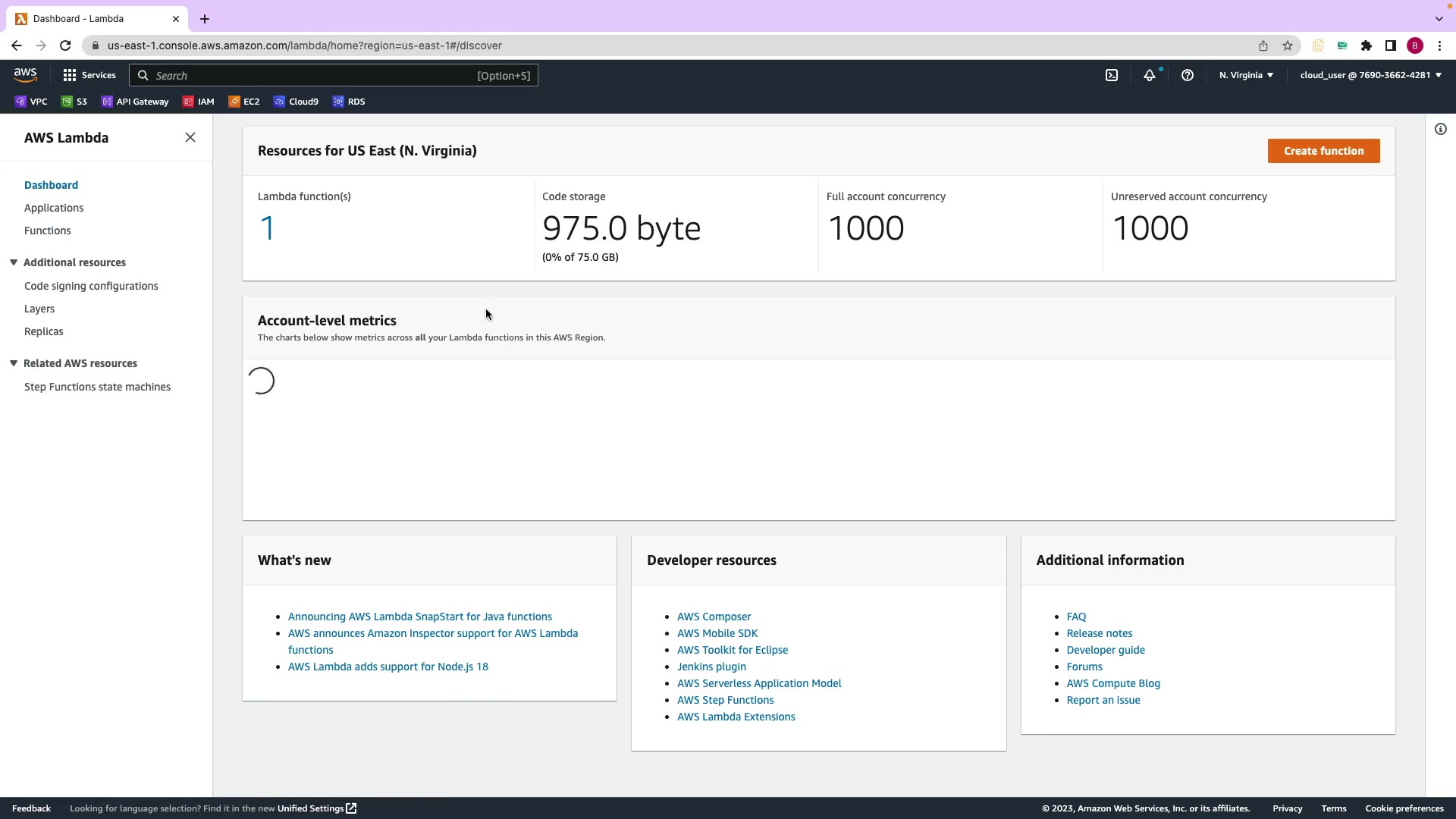The height and width of the screenshot is (819, 1456).
Task: Click the AWS console search field
Action: coord(334,76)
